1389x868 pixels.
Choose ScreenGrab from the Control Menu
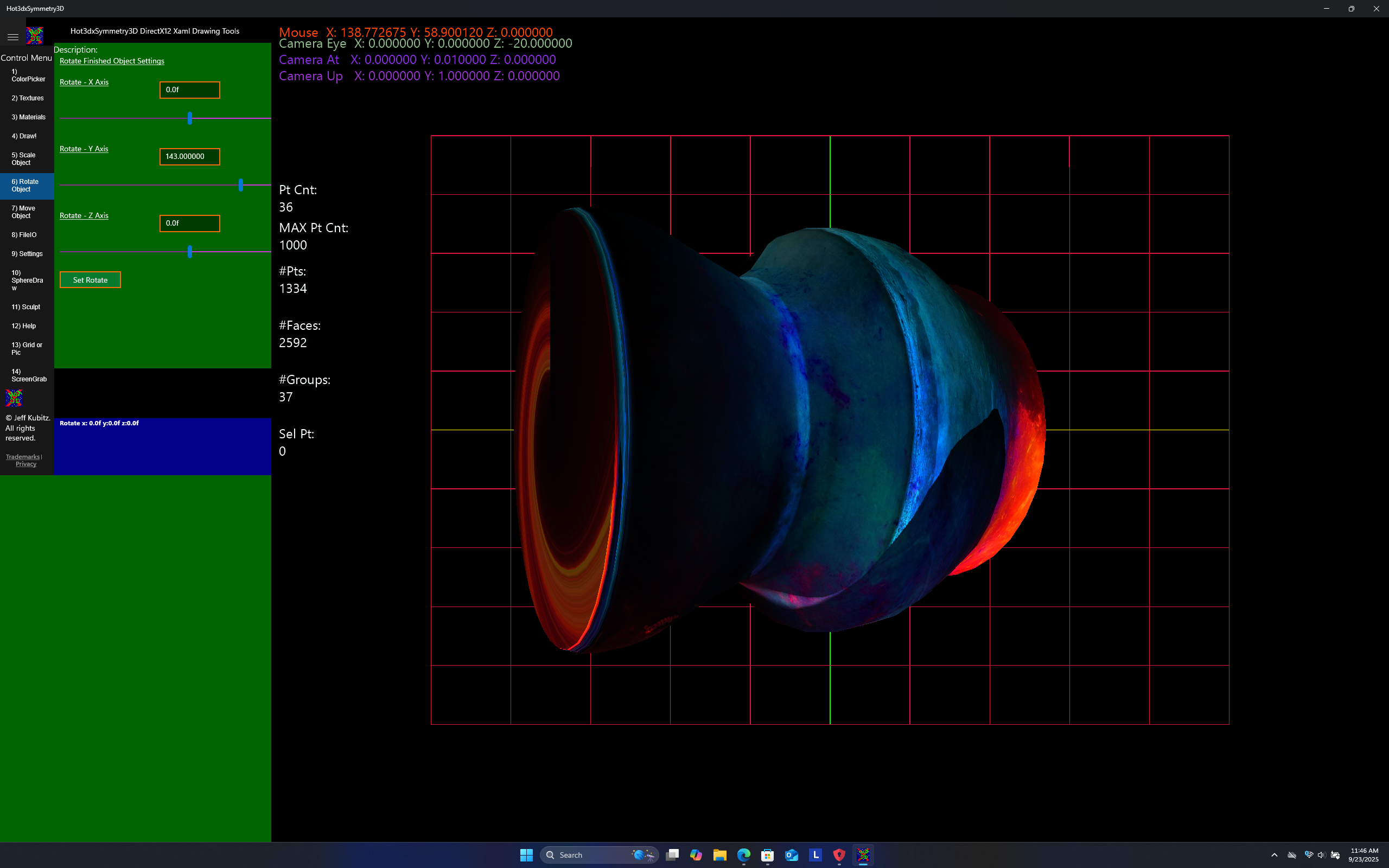29,375
